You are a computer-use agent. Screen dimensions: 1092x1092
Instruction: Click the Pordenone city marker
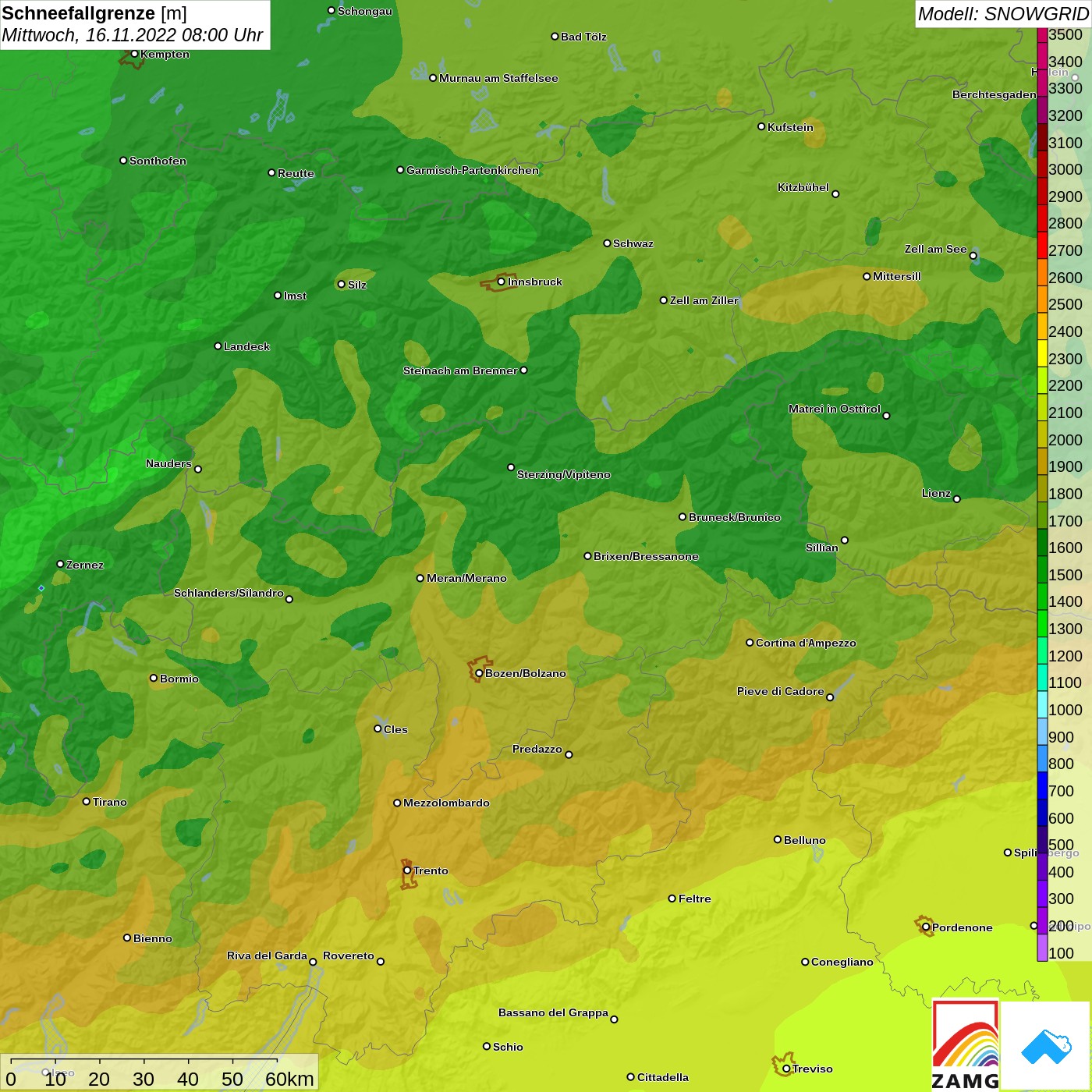pyautogui.click(x=926, y=927)
